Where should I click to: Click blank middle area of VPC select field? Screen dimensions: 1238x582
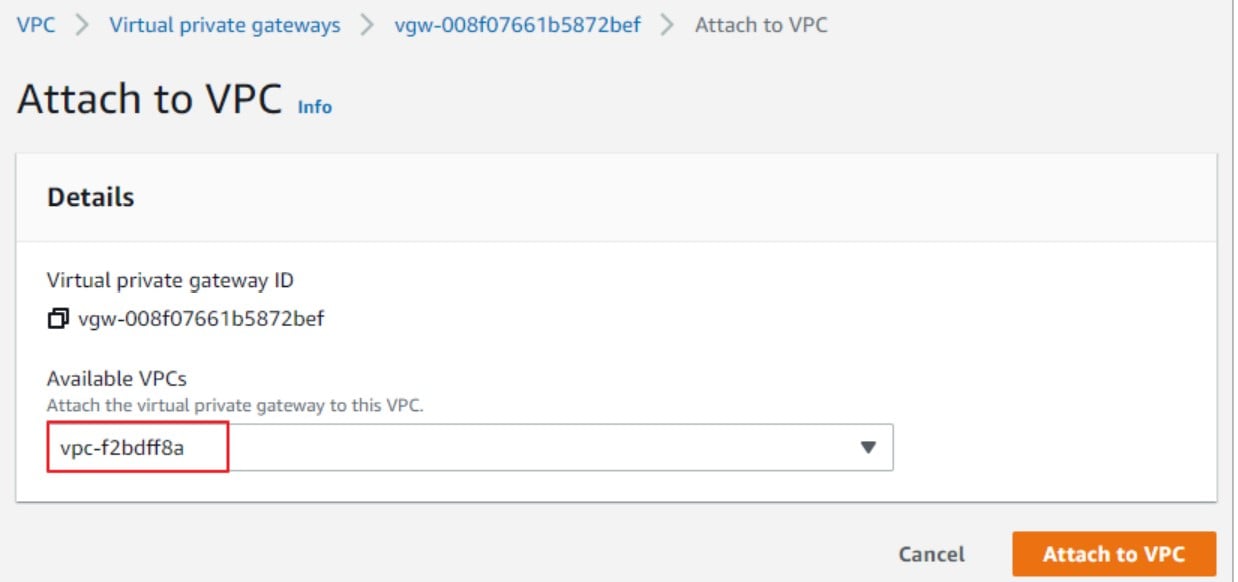tap(540, 448)
